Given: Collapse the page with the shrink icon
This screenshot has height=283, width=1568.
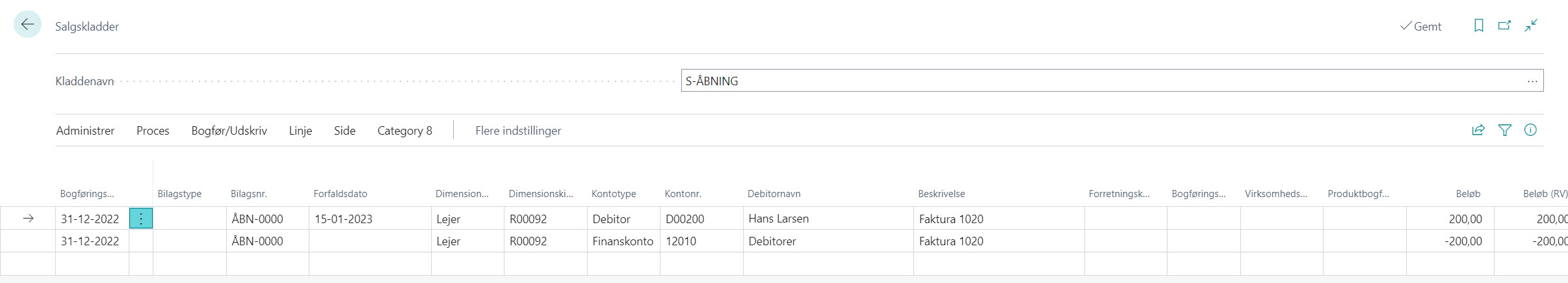Looking at the screenshot, I should [1531, 25].
